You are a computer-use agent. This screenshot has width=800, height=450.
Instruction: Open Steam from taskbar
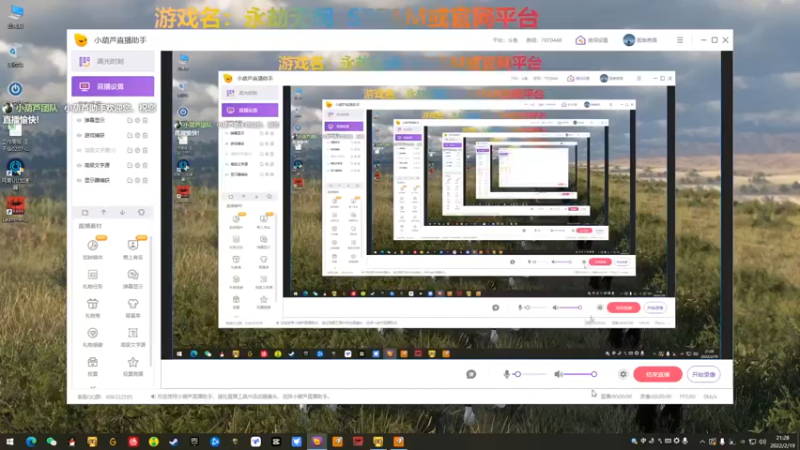tap(174, 441)
